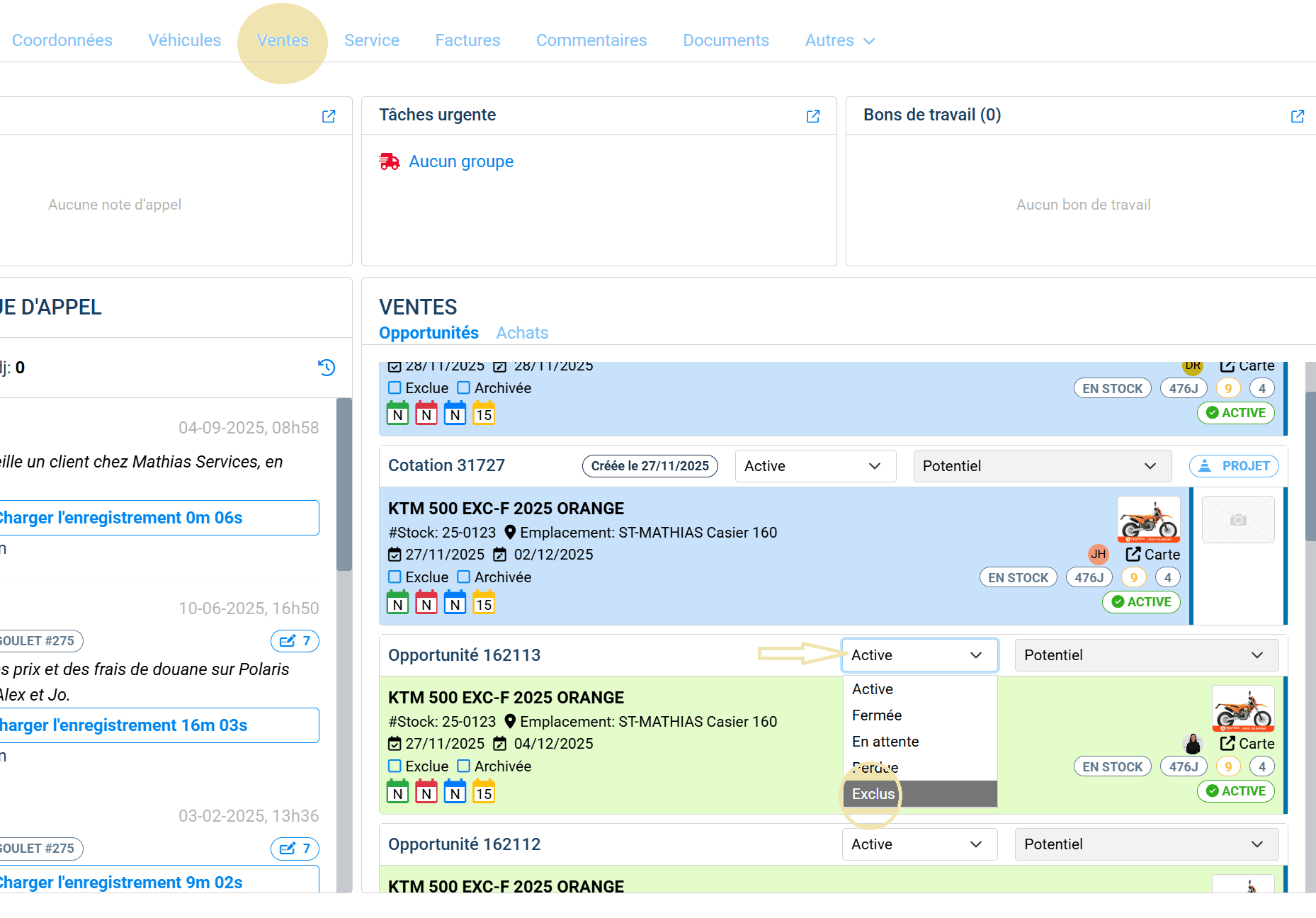This screenshot has width=1316, height=918.
Task: Select Exclus option in status dropdown
Action: point(920,794)
